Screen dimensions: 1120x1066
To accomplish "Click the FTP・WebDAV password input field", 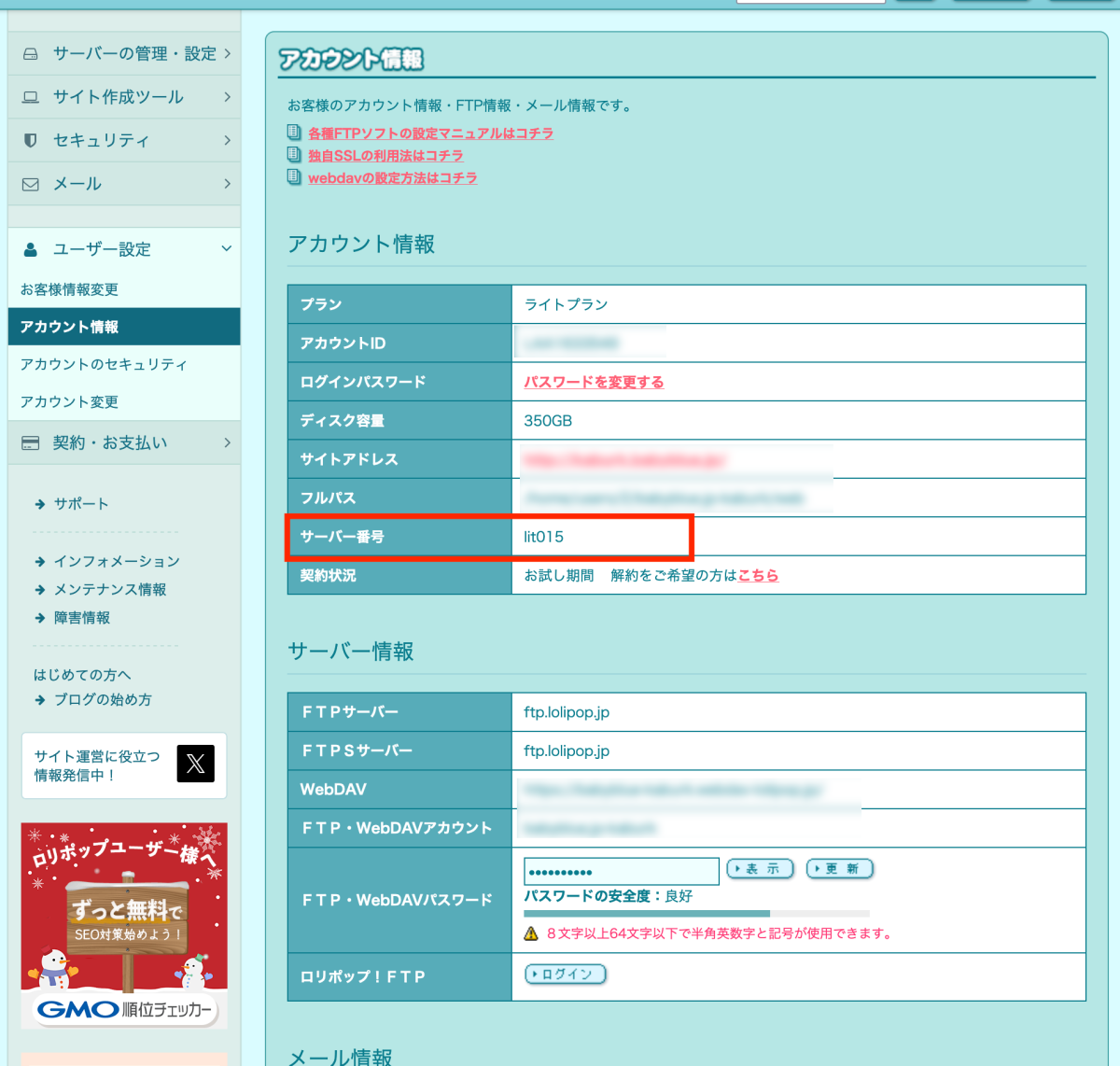I will coord(621,871).
